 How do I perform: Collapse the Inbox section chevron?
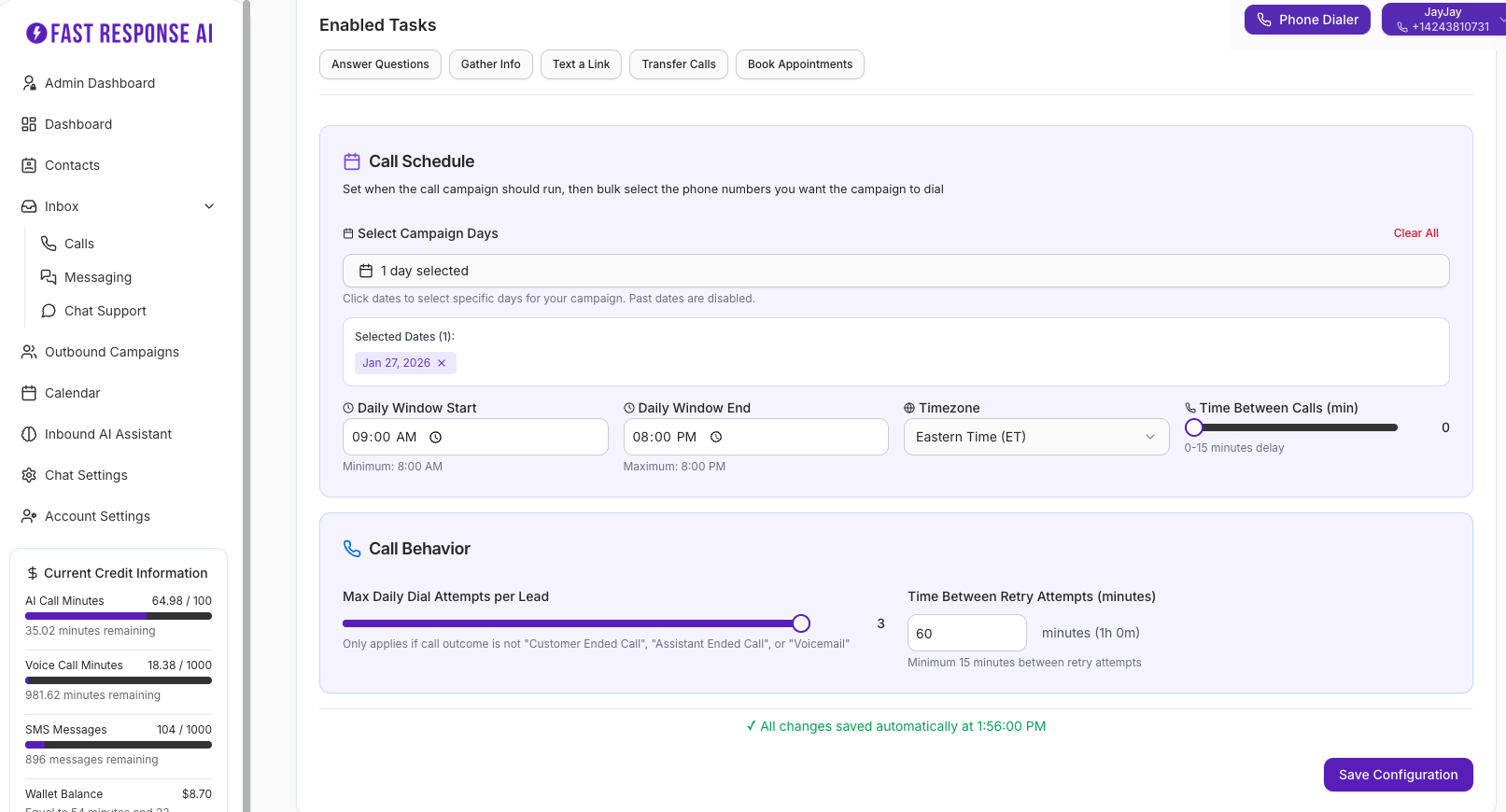209,206
